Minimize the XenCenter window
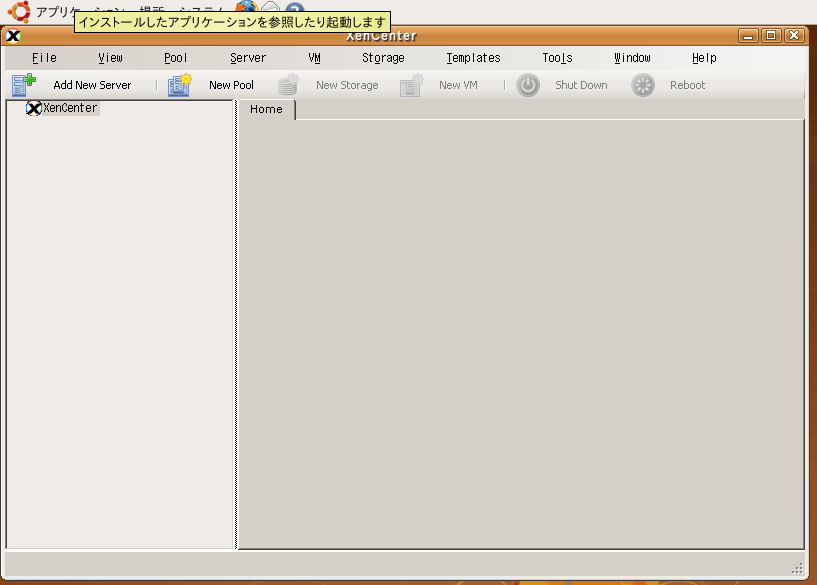This screenshot has width=817, height=585. tap(748, 35)
